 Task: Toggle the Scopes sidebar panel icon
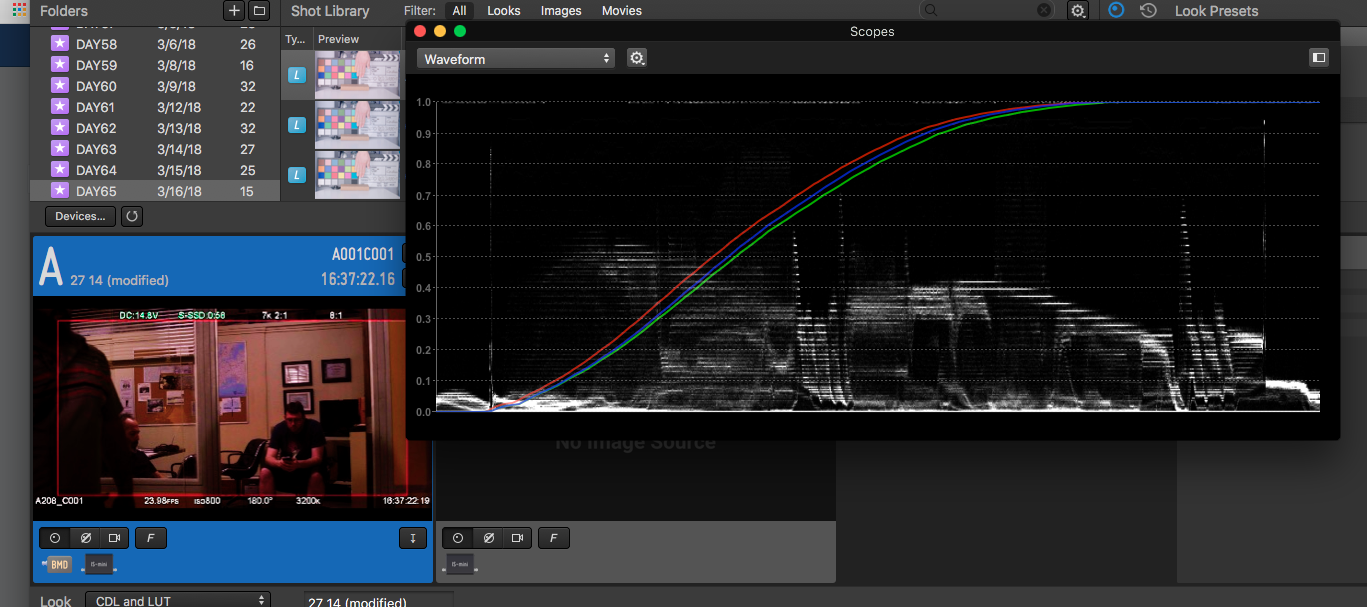pos(1319,58)
